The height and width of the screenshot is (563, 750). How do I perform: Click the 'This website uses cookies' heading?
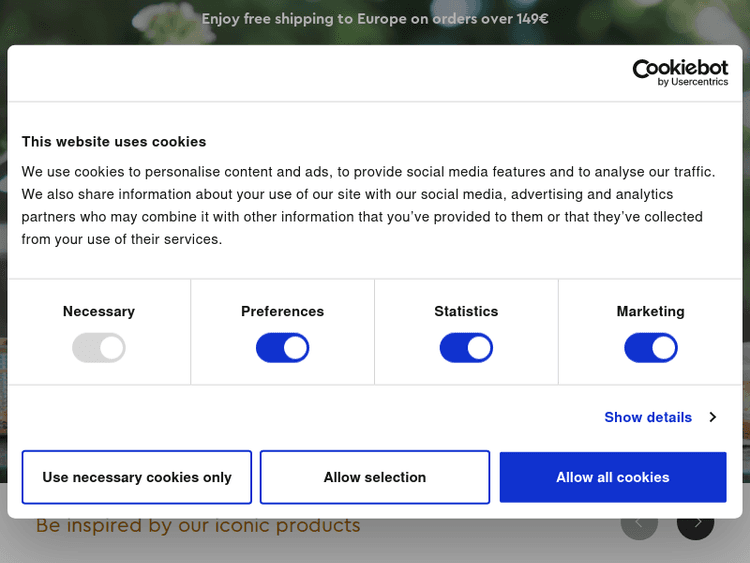pos(114,142)
